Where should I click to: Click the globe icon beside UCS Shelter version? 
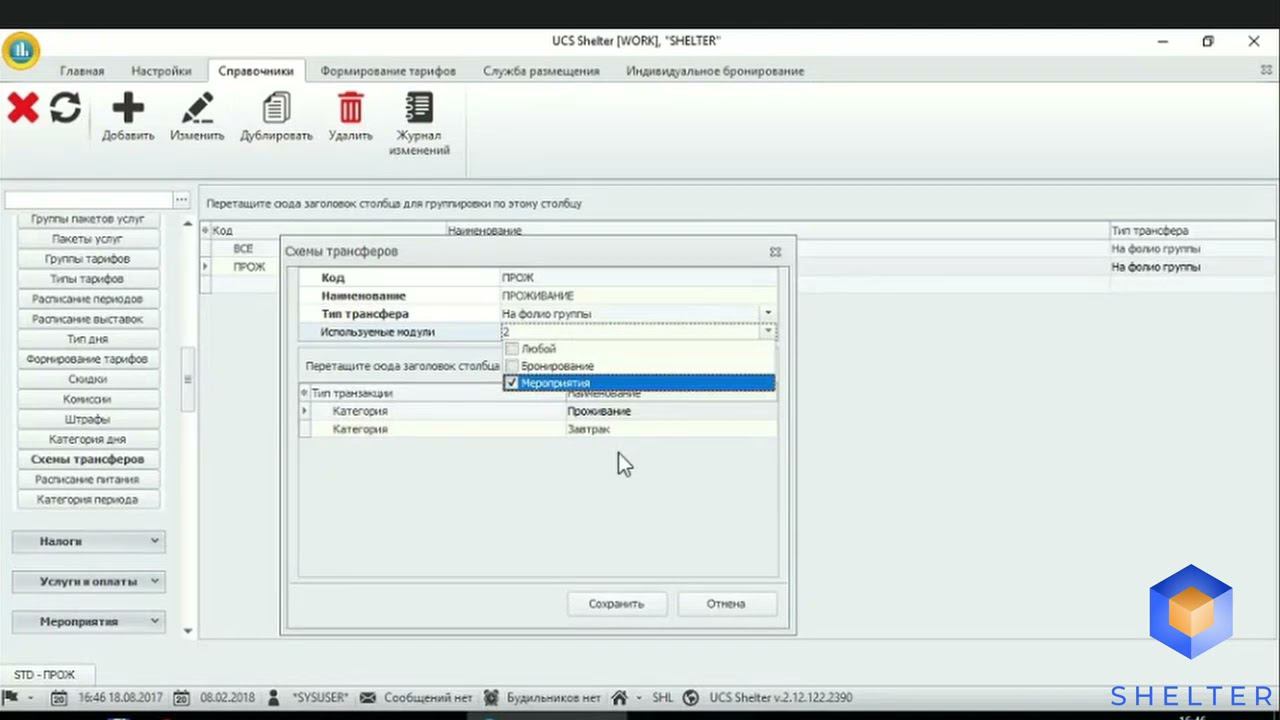click(692, 698)
